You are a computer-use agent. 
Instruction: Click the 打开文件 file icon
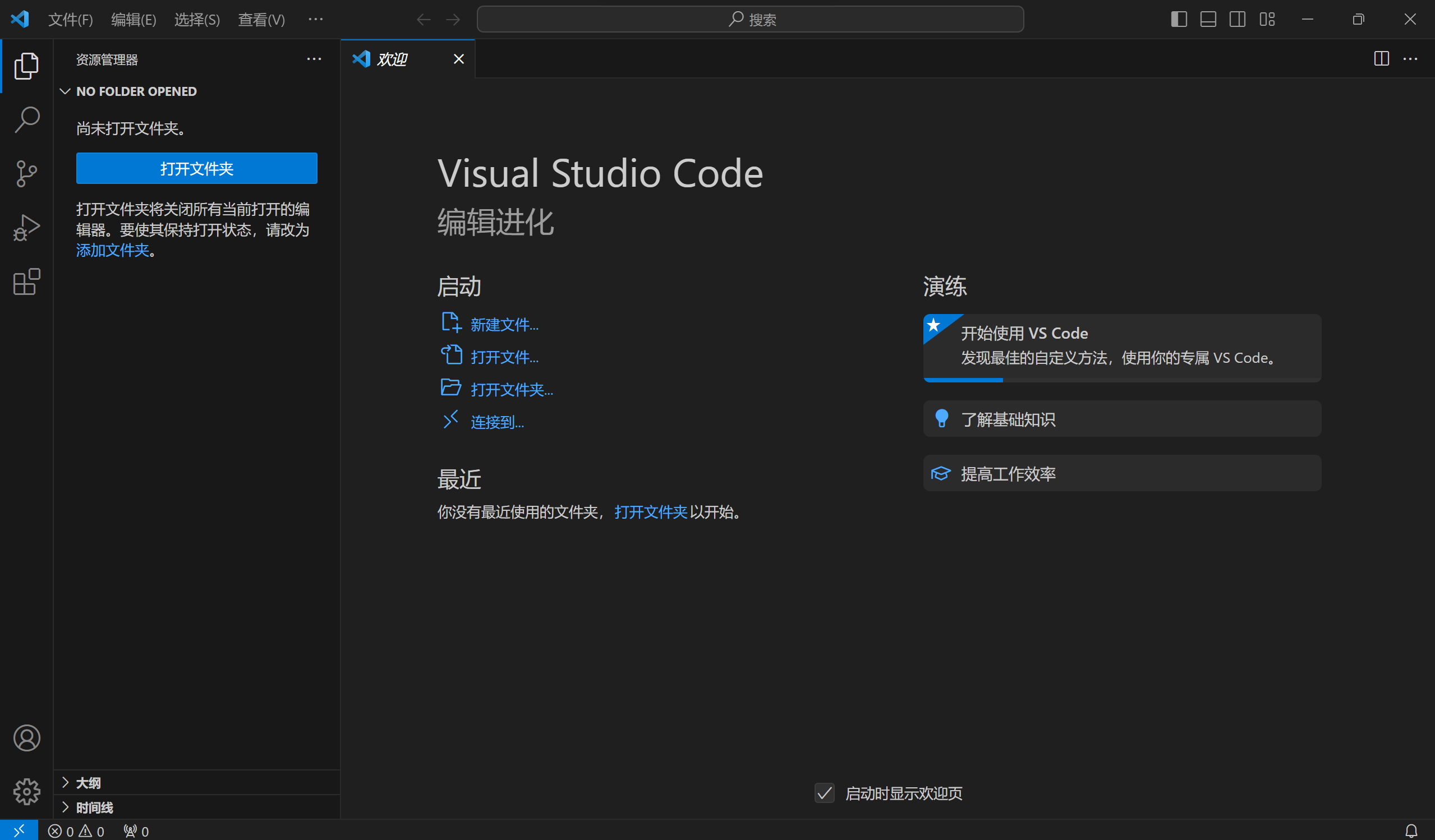click(451, 354)
